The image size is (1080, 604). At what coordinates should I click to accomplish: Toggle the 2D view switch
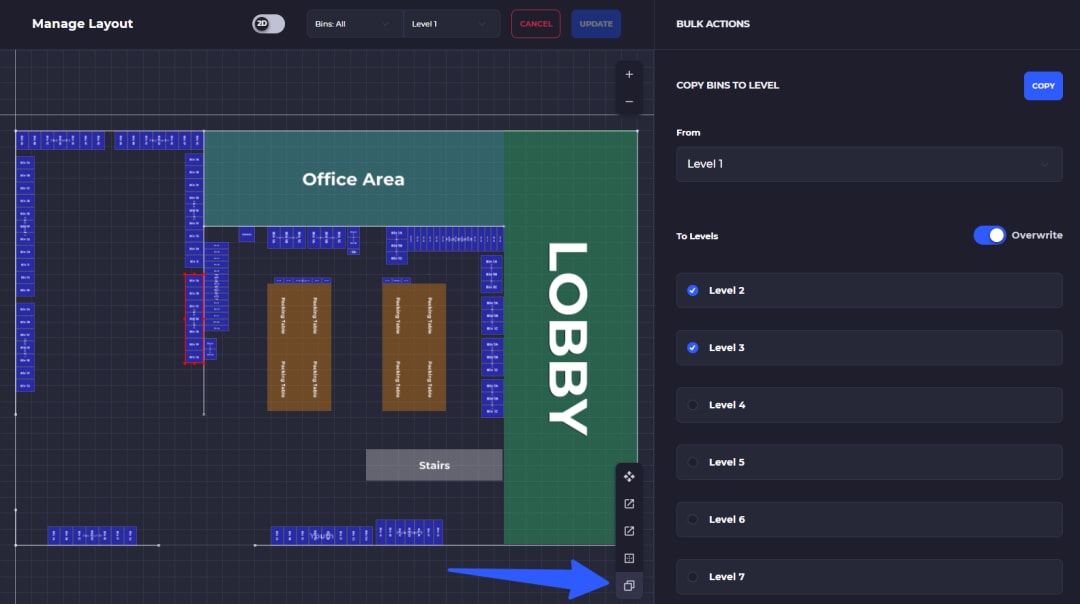[268, 23]
